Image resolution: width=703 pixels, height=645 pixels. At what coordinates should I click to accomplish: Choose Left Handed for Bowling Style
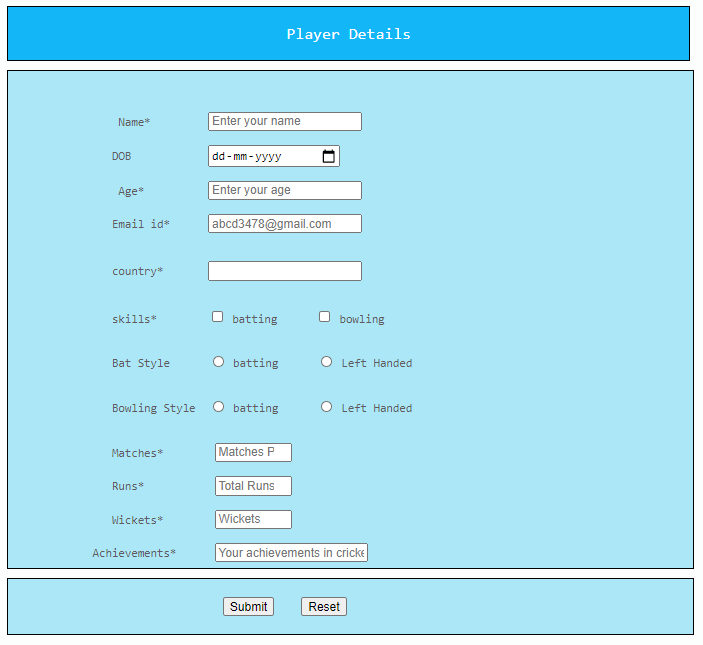click(326, 407)
